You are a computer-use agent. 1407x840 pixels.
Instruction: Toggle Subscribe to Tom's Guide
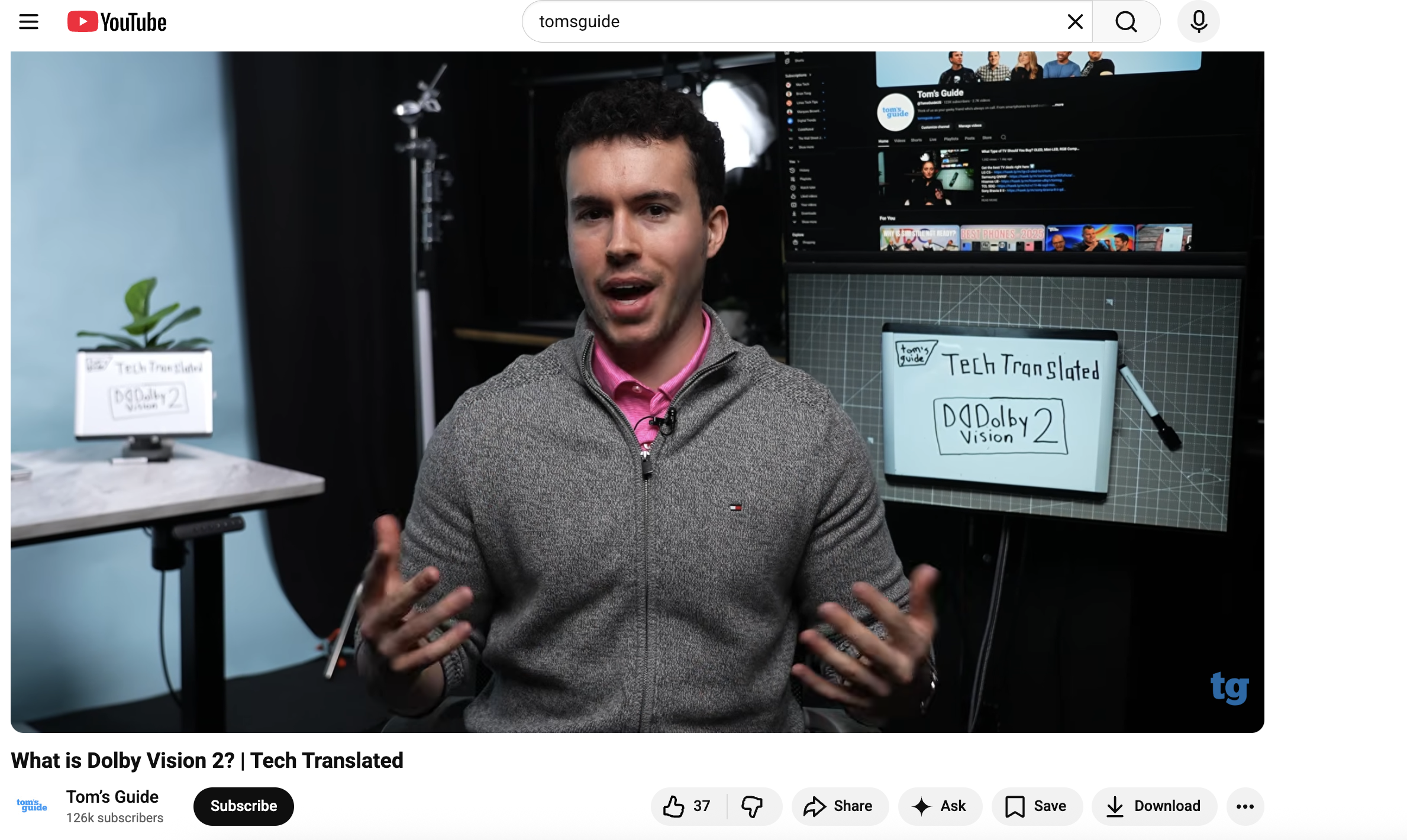click(243, 806)
